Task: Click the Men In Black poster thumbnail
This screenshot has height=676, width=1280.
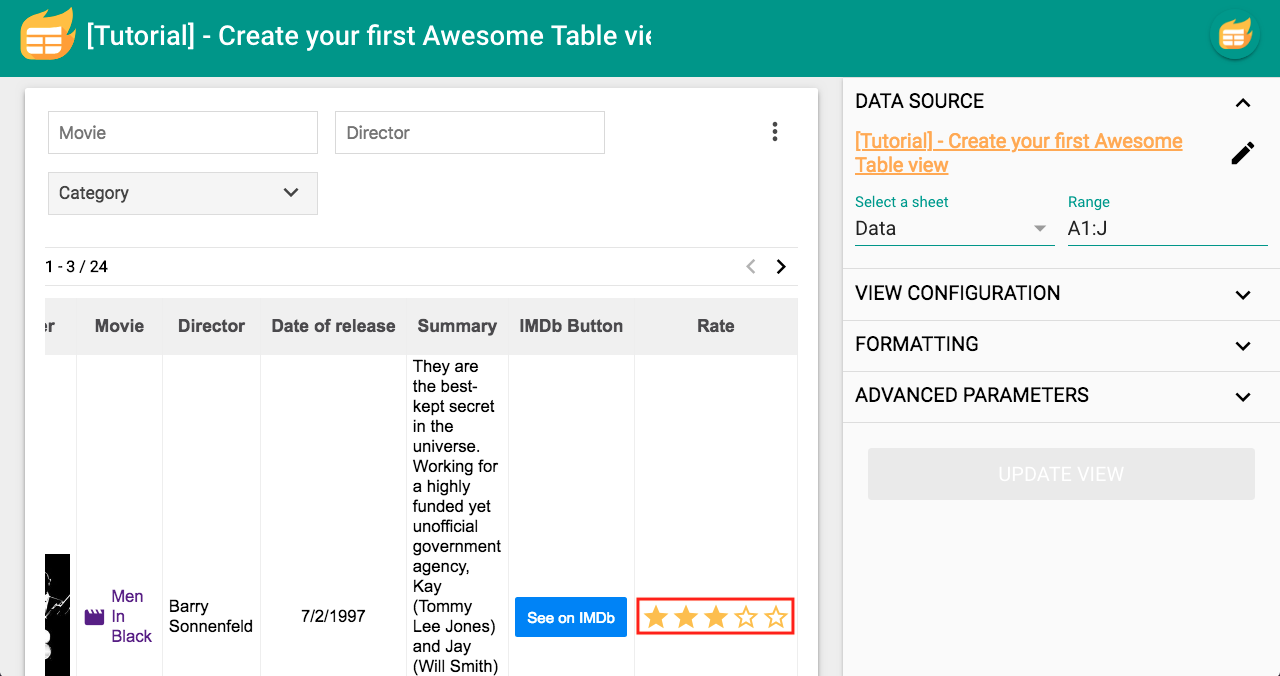Action: click(x=58, y=615)
